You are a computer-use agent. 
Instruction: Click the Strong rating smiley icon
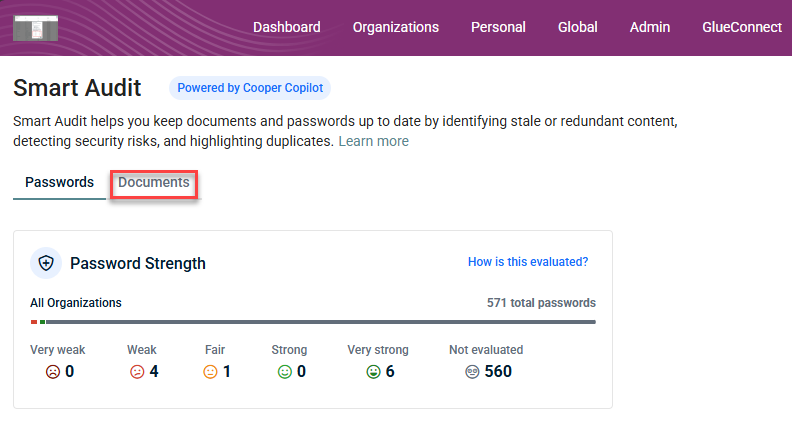click(x=284, y=372)
